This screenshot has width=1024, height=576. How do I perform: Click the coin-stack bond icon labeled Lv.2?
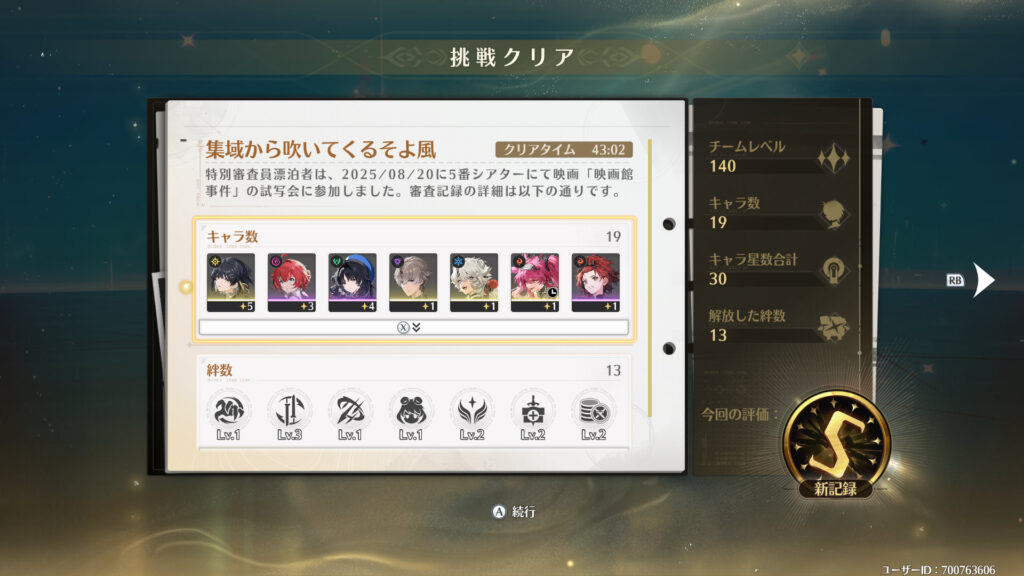593,415
